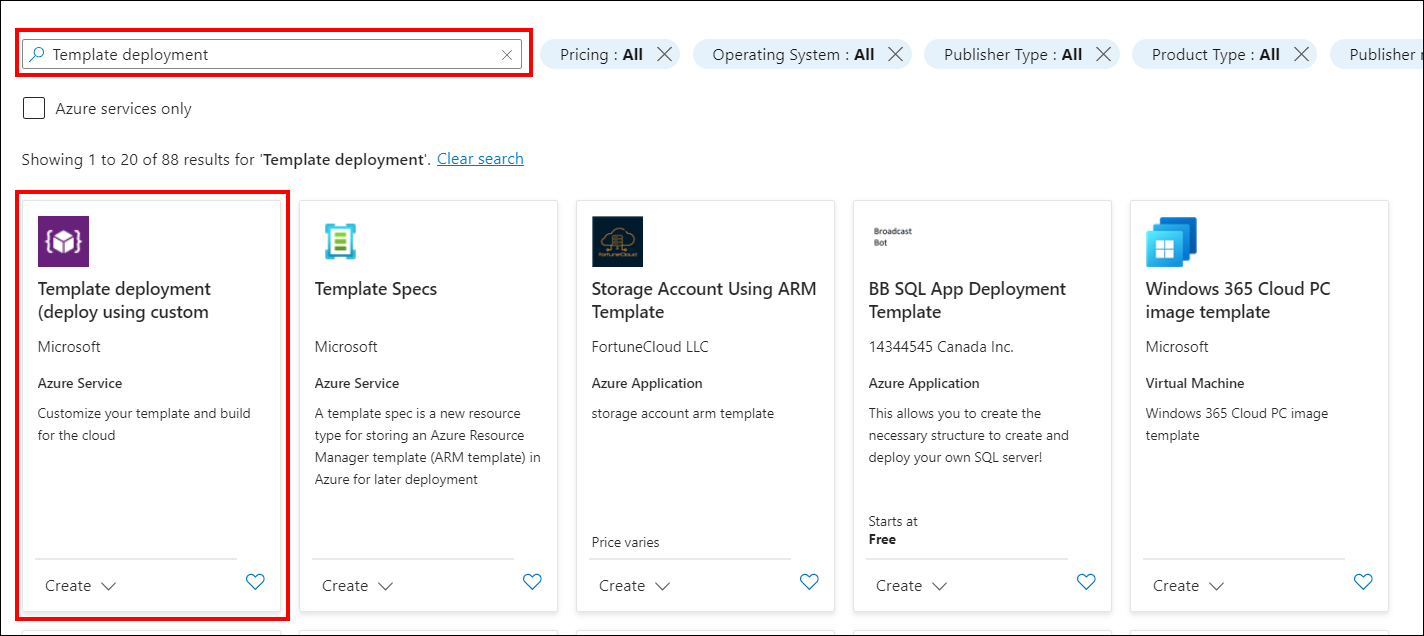Click inside the Template deployment search field
This screenshot has height=636, width=1424.
[270, 55]
